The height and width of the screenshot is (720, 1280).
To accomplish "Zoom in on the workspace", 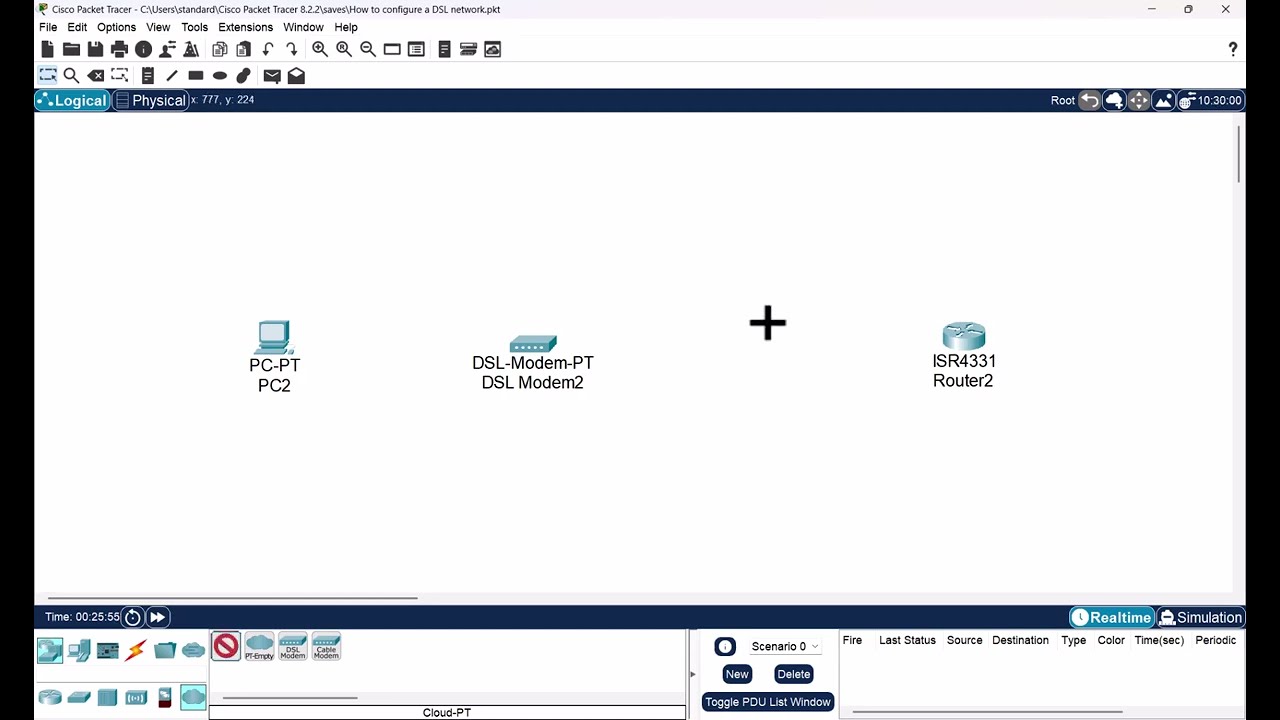I will (320, 49).
